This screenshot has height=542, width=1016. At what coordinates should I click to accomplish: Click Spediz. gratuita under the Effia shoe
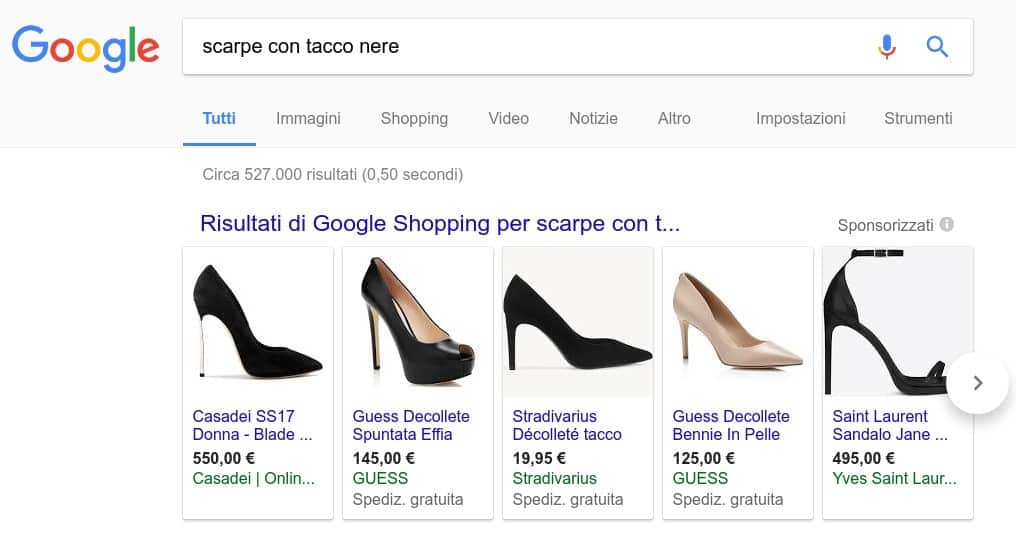coord(408,500)
